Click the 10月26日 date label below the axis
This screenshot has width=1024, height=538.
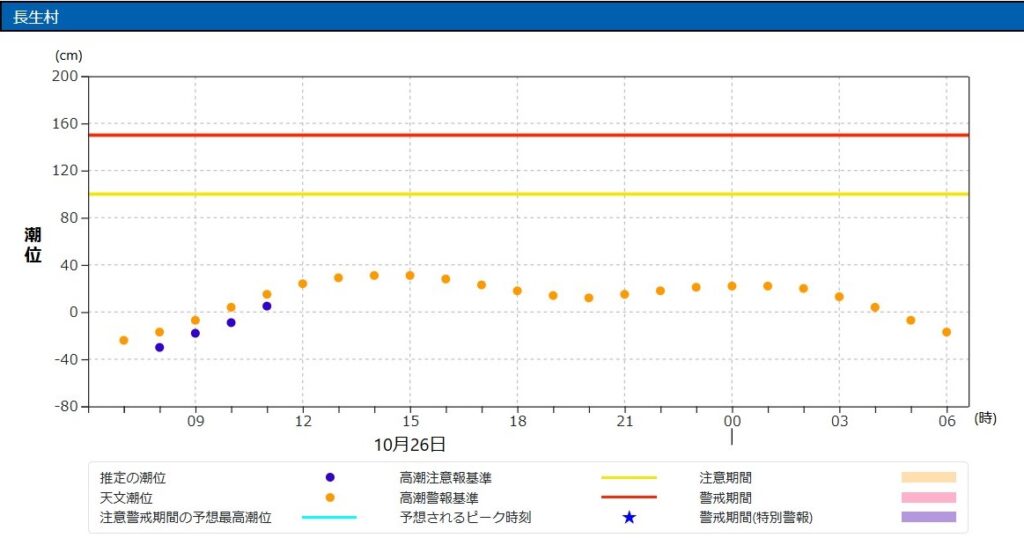(409, 445)
